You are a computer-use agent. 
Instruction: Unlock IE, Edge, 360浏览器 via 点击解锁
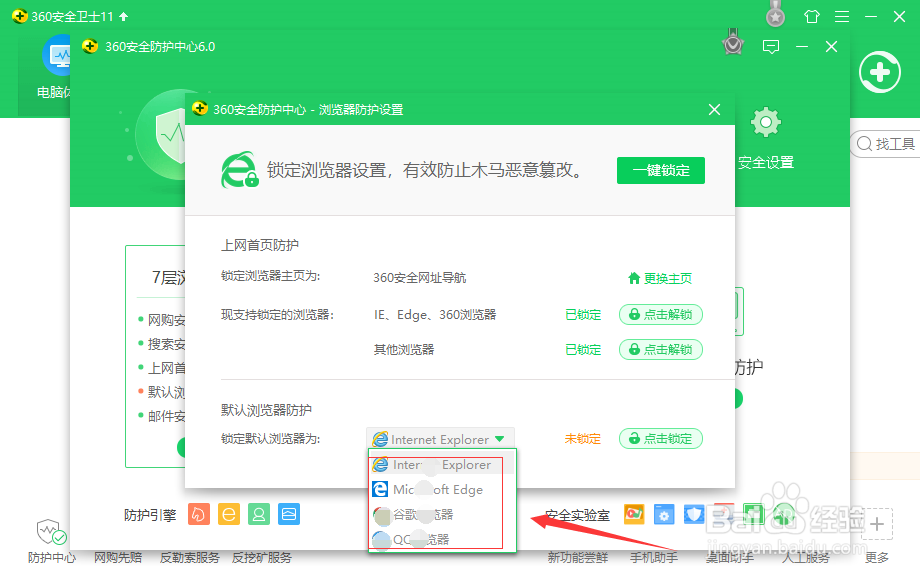point(661,314)
